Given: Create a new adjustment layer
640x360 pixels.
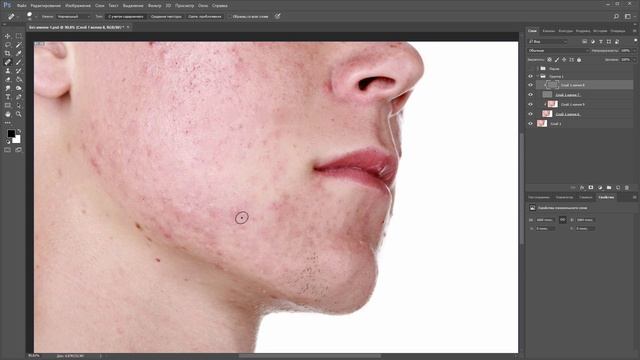Looking at the screenshot, I should (x=600, y=187).
